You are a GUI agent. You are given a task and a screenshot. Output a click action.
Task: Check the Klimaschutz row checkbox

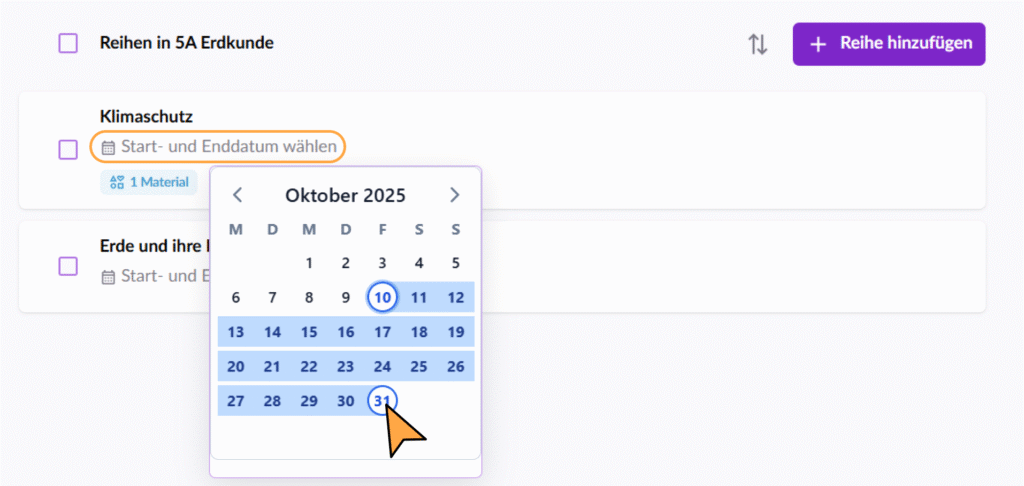pos(68,149)
